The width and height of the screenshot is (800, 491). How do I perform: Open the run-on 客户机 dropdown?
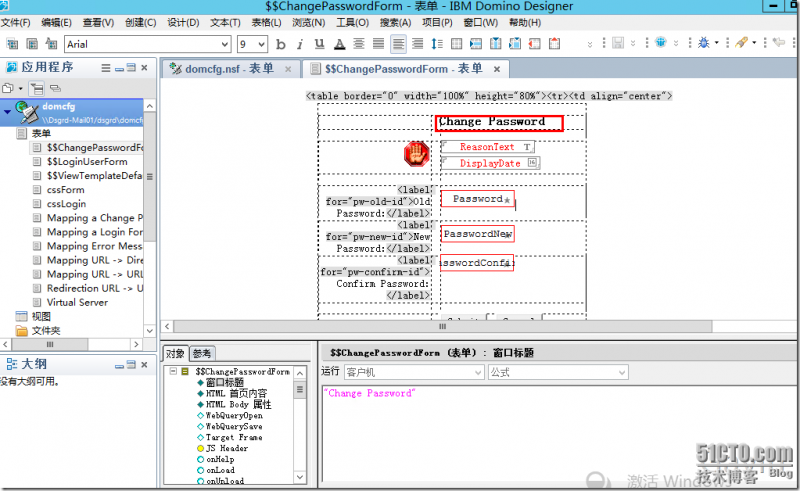point(478,373)
